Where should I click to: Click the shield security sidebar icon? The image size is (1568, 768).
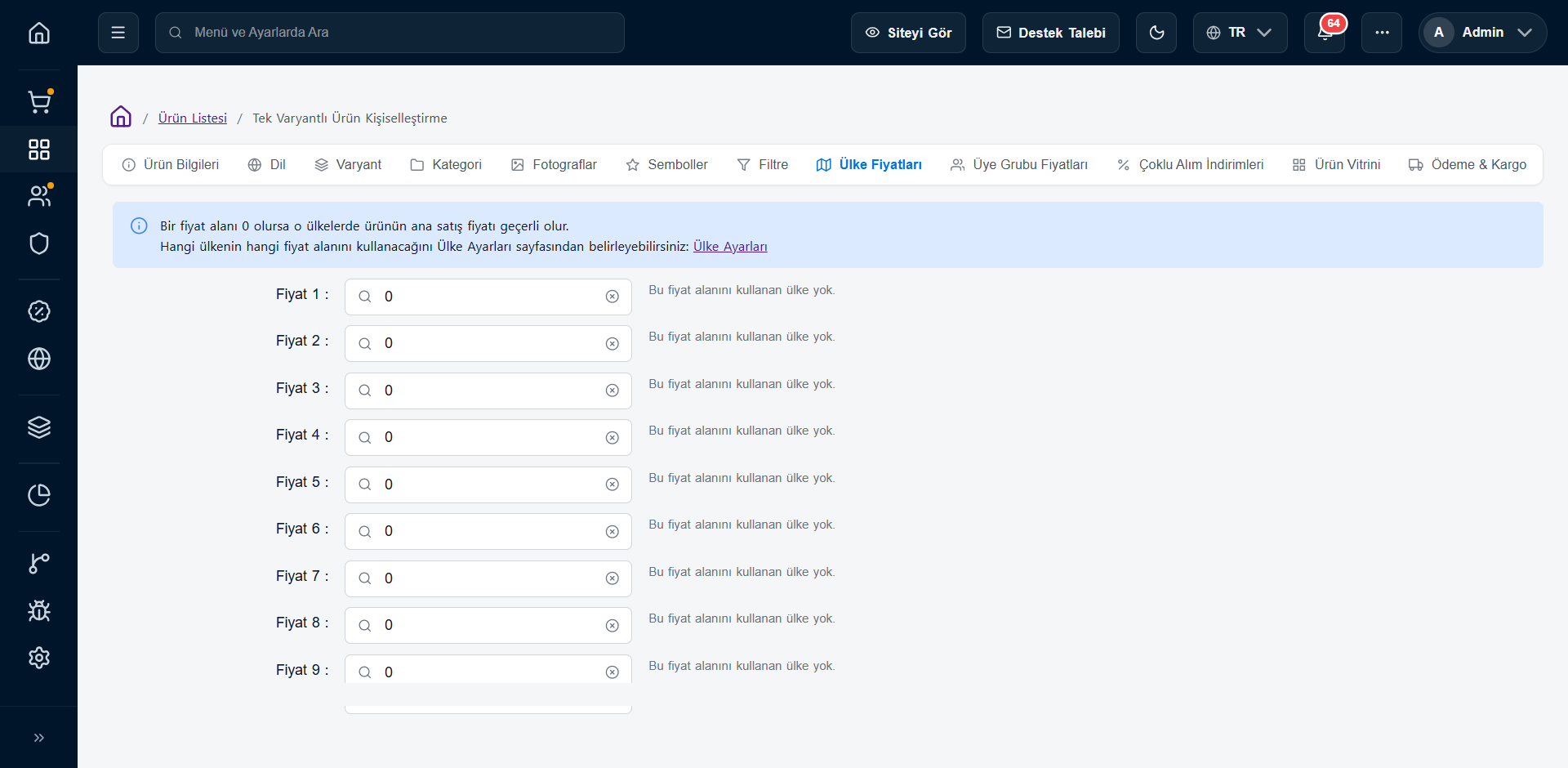[x=39, y=243]
